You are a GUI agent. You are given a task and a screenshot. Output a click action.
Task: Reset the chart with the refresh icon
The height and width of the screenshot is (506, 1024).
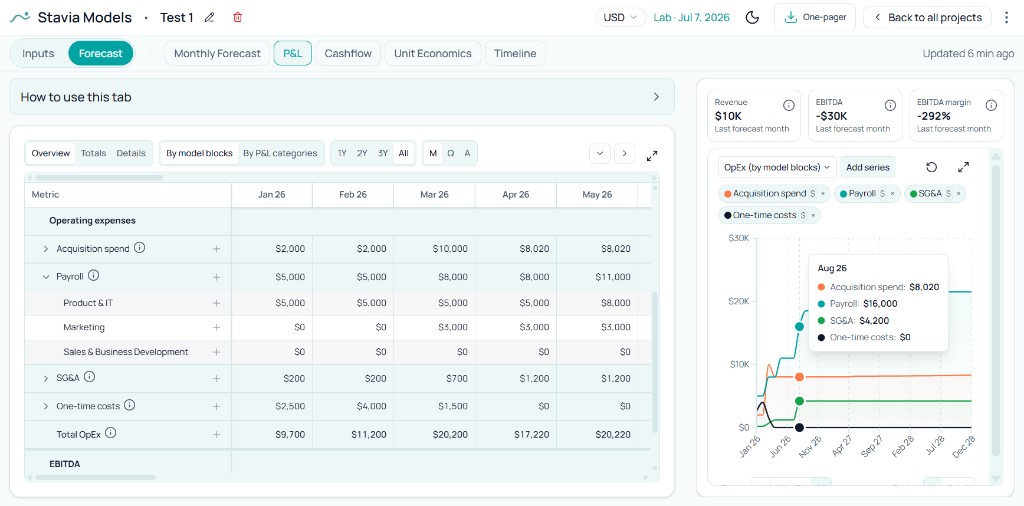[x=932, y=167]
